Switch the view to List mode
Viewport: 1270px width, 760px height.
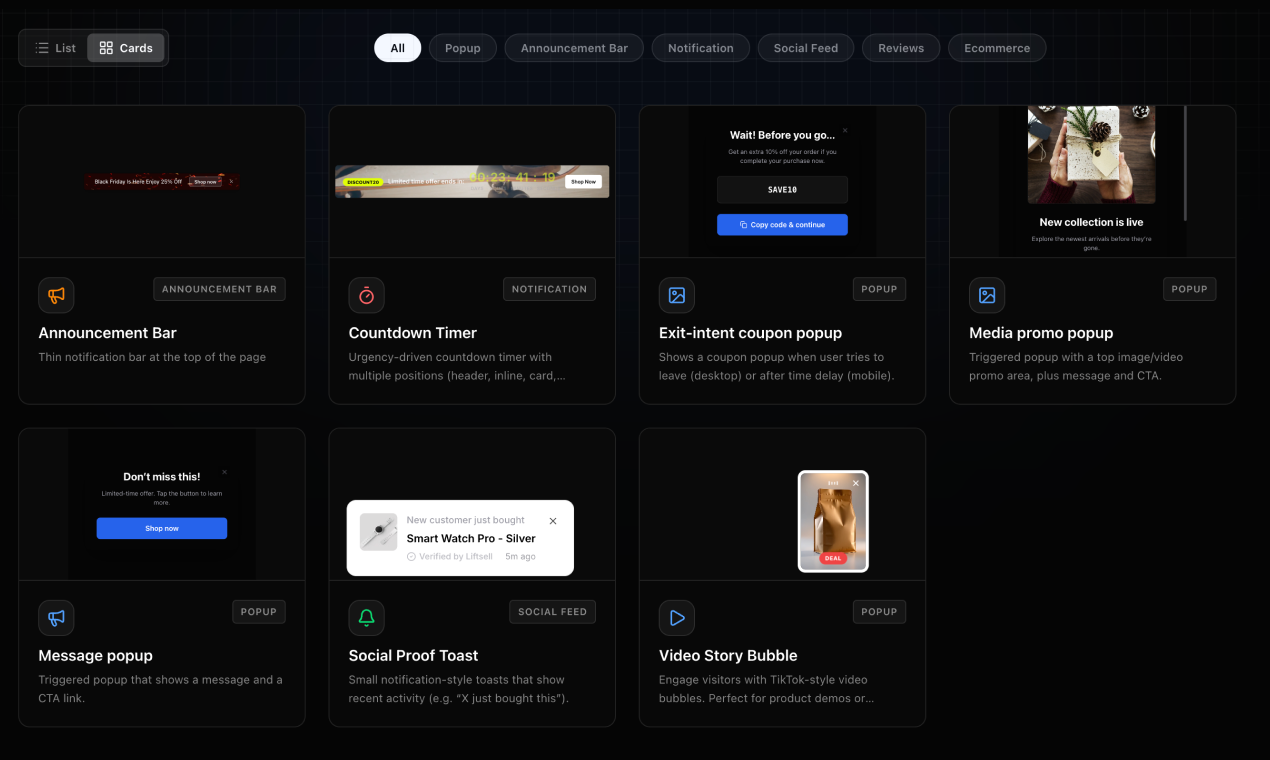pyautogui.click(x=55, y=47)
